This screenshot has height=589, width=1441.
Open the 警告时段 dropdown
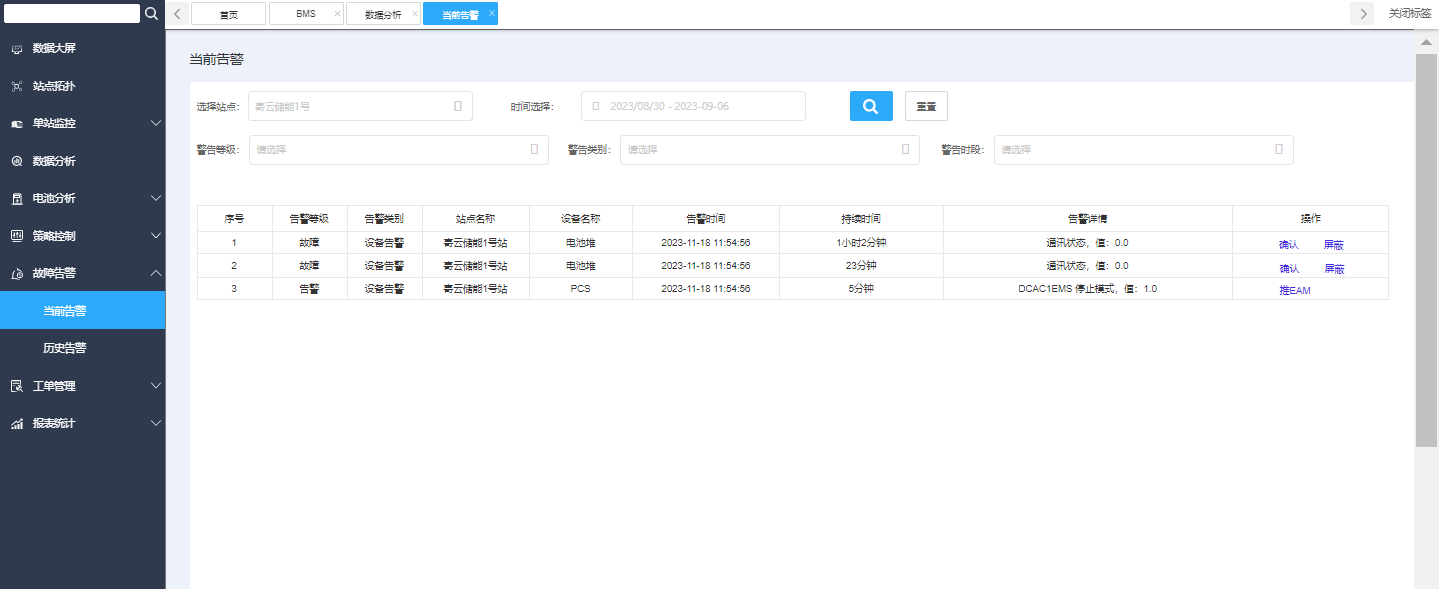(1144, 150)
